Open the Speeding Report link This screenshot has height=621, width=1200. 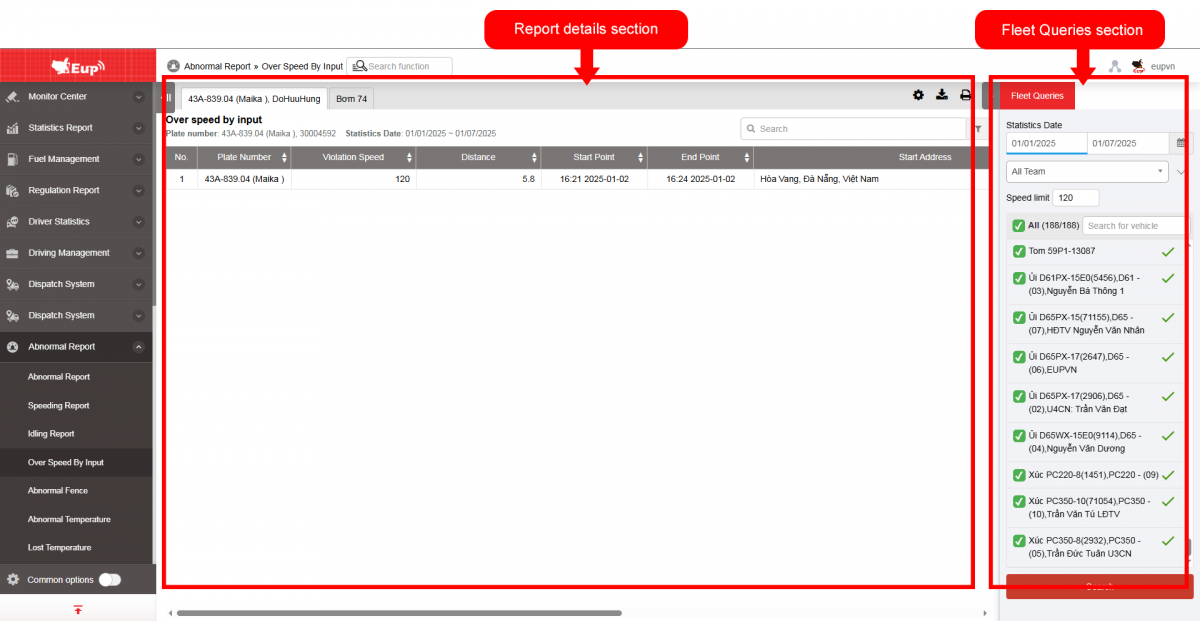click(58, 406)
